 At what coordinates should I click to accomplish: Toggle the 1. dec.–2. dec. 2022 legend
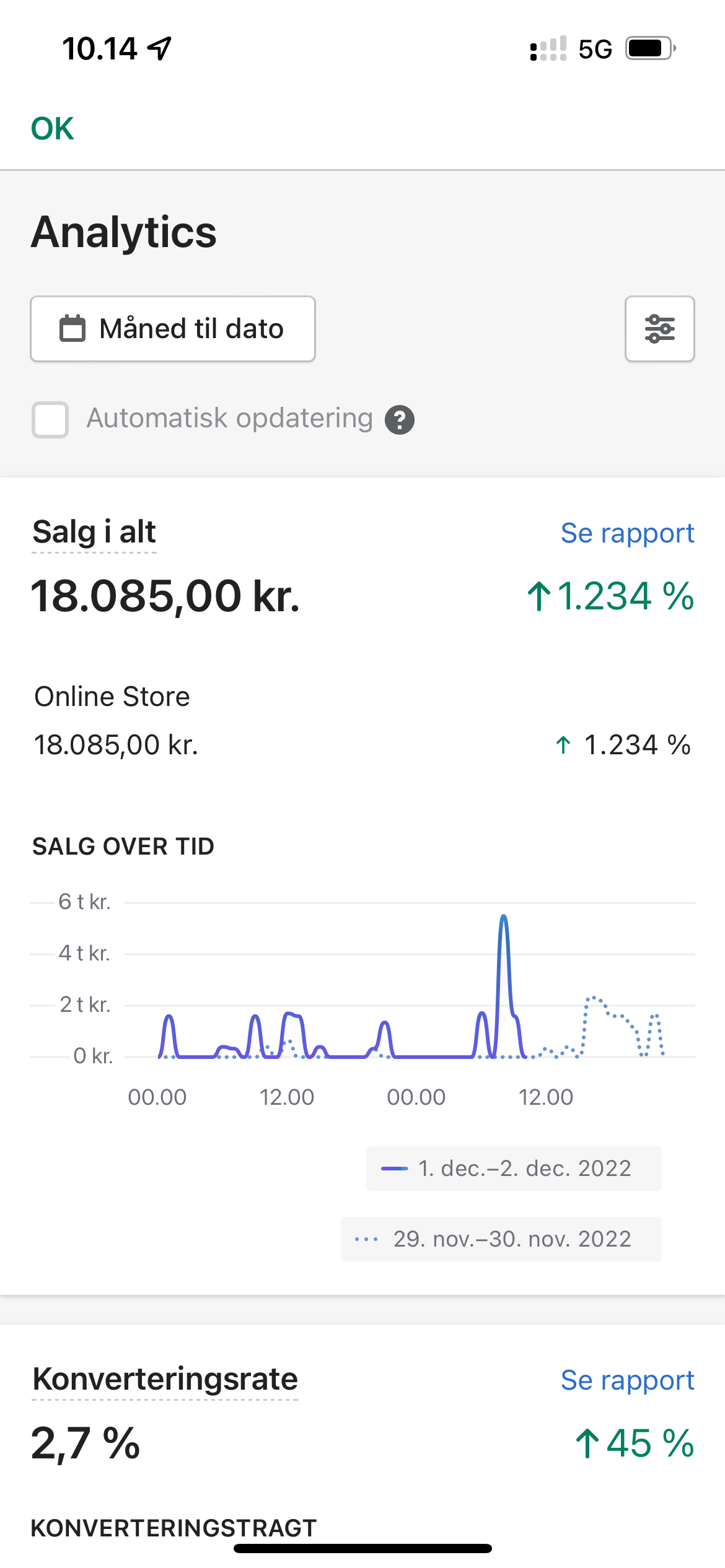[514, 1169]
